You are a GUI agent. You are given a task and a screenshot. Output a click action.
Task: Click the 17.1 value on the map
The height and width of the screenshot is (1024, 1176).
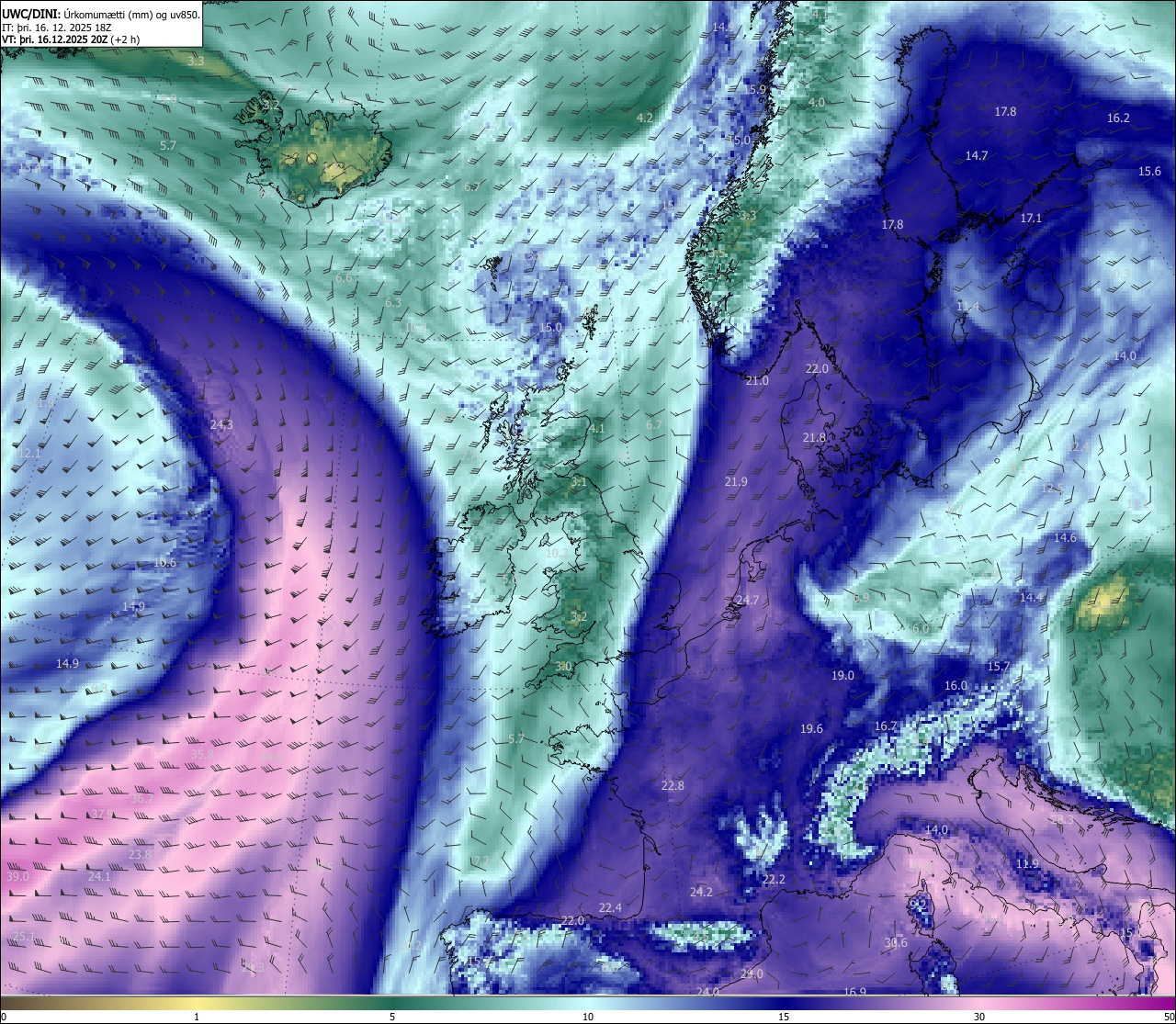[x=1031, y=218]
